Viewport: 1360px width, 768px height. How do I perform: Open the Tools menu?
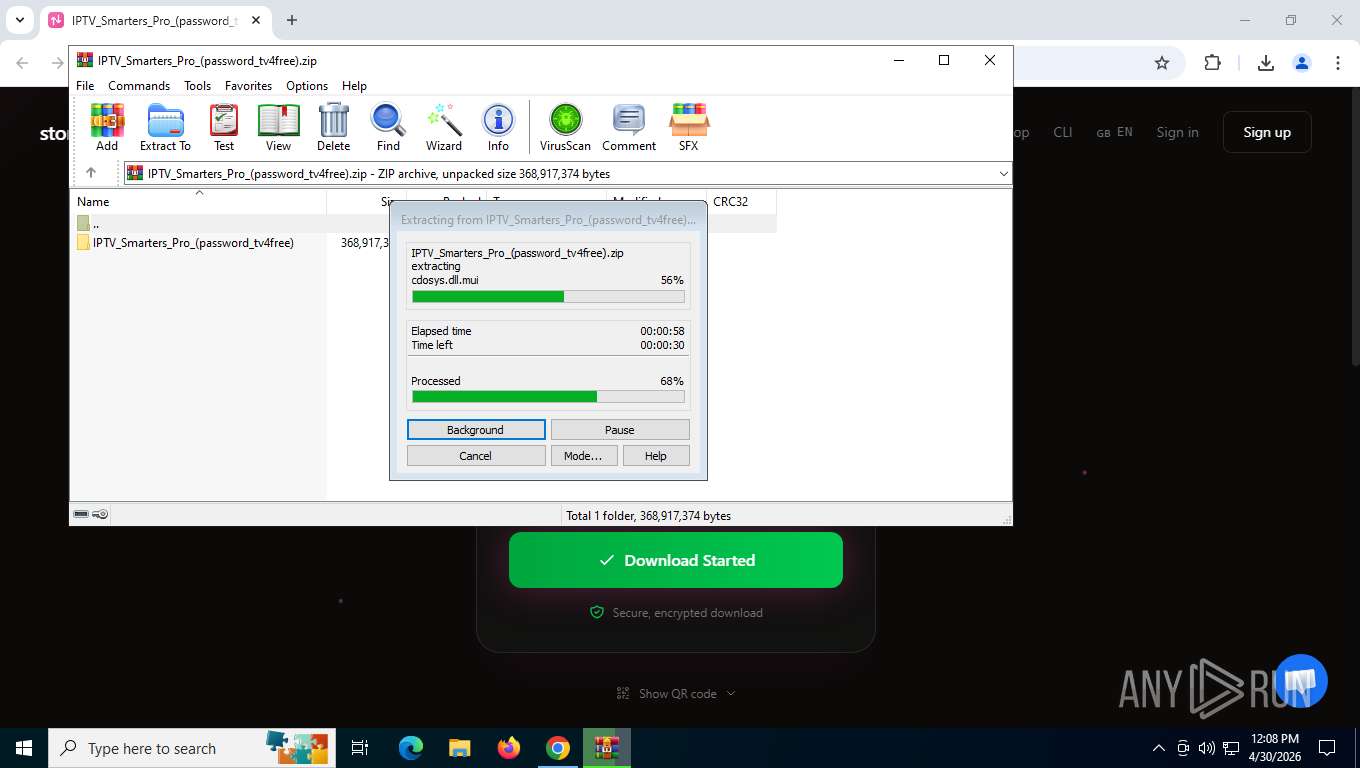tap(197, 86)
